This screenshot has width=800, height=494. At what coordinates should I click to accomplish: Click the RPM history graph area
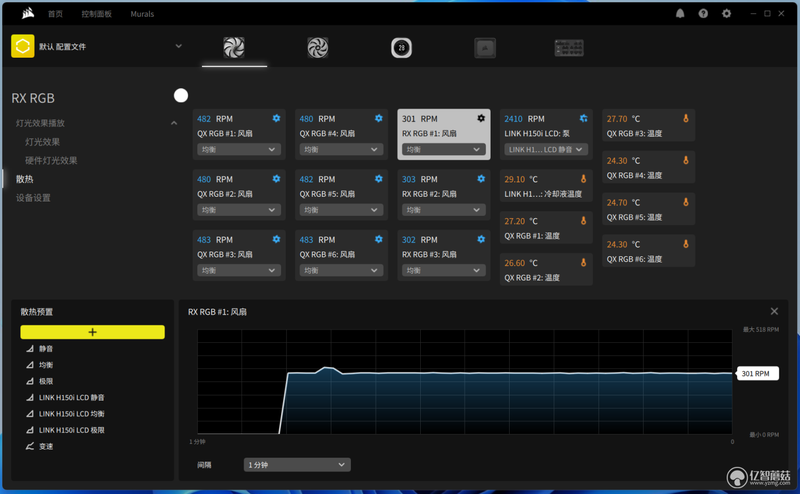(465, 382)
